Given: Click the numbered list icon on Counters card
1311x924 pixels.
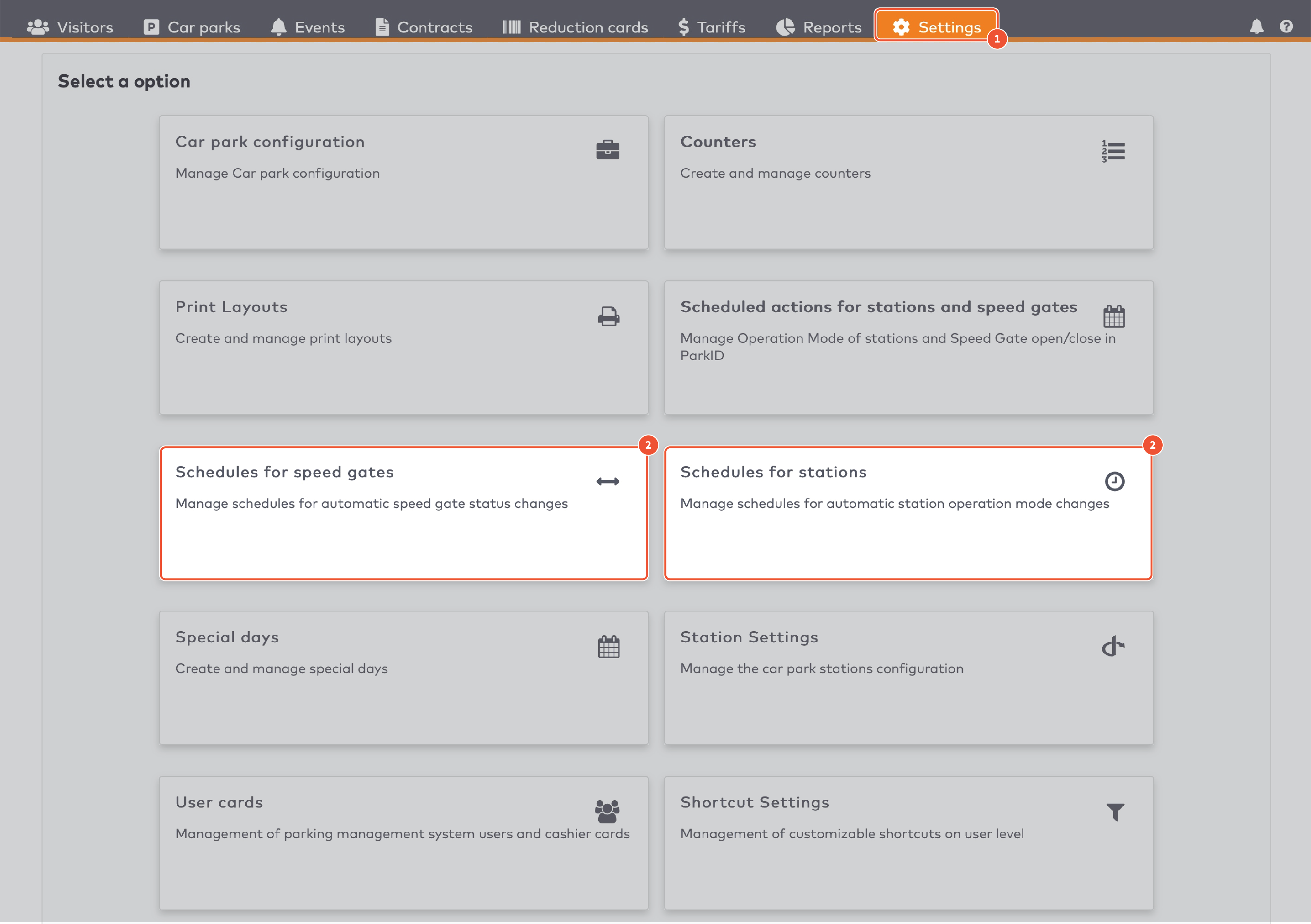Looking at the screenshot, I should point(1112,151).
